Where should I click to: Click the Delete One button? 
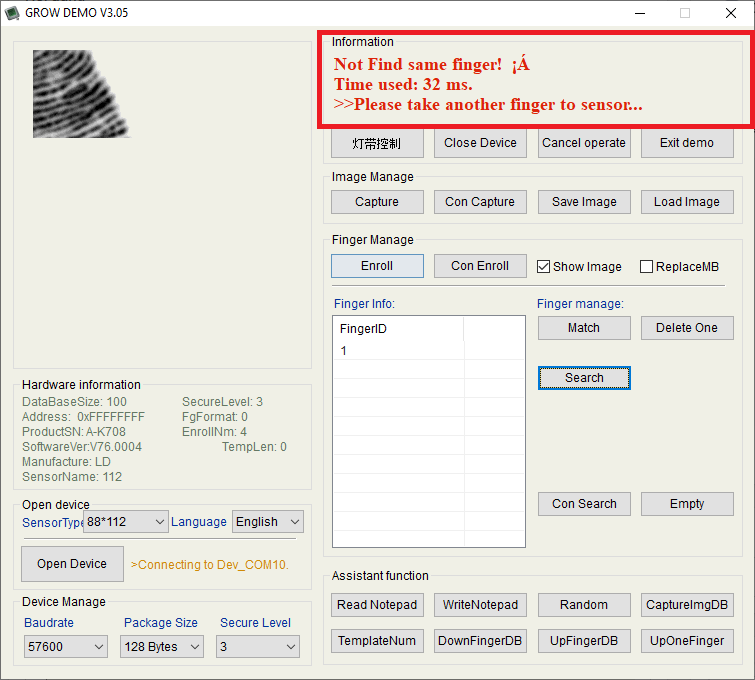[x=686, y=328]
